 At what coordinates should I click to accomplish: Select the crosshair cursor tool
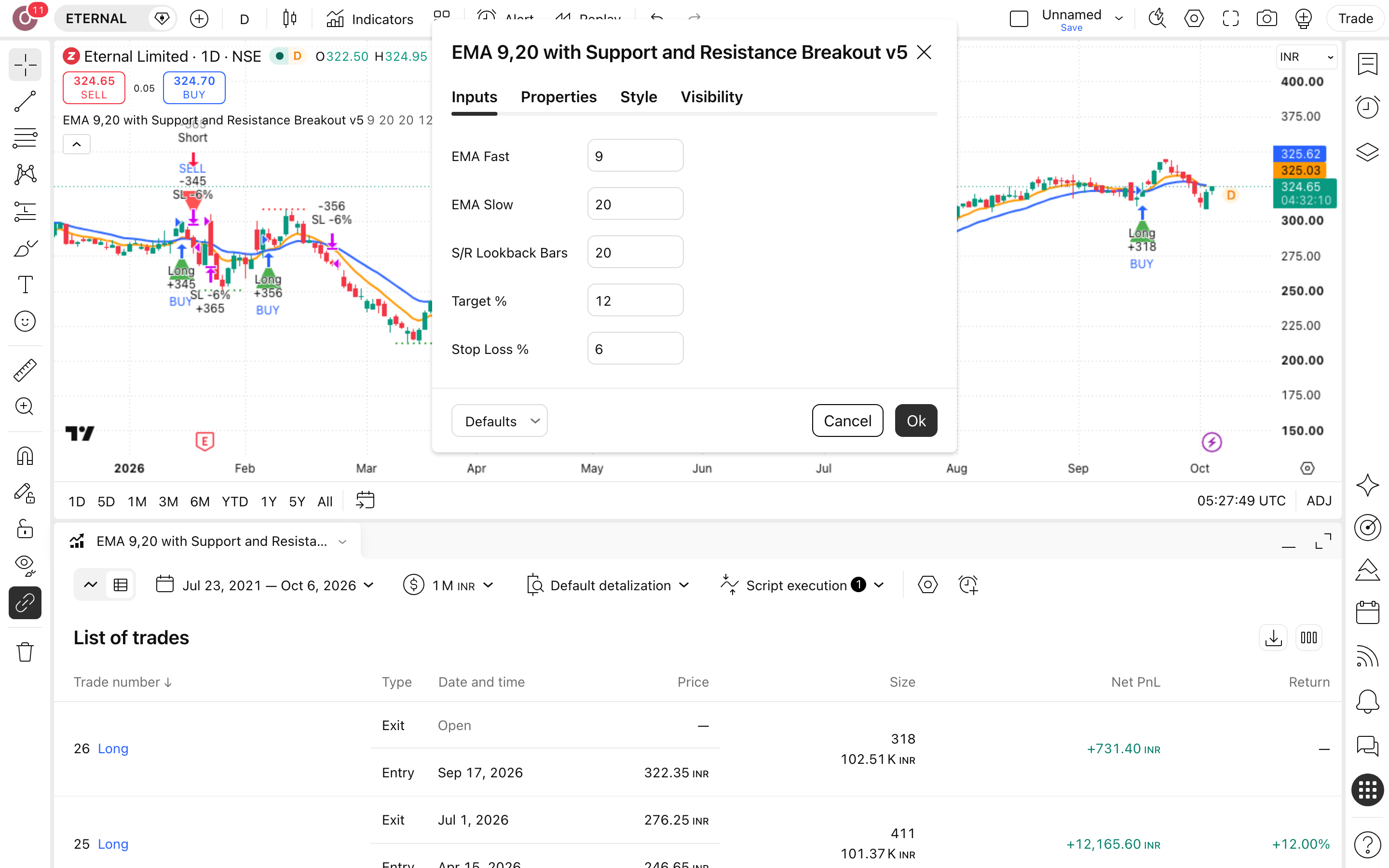pyautogui.click(x=25, y=66)
